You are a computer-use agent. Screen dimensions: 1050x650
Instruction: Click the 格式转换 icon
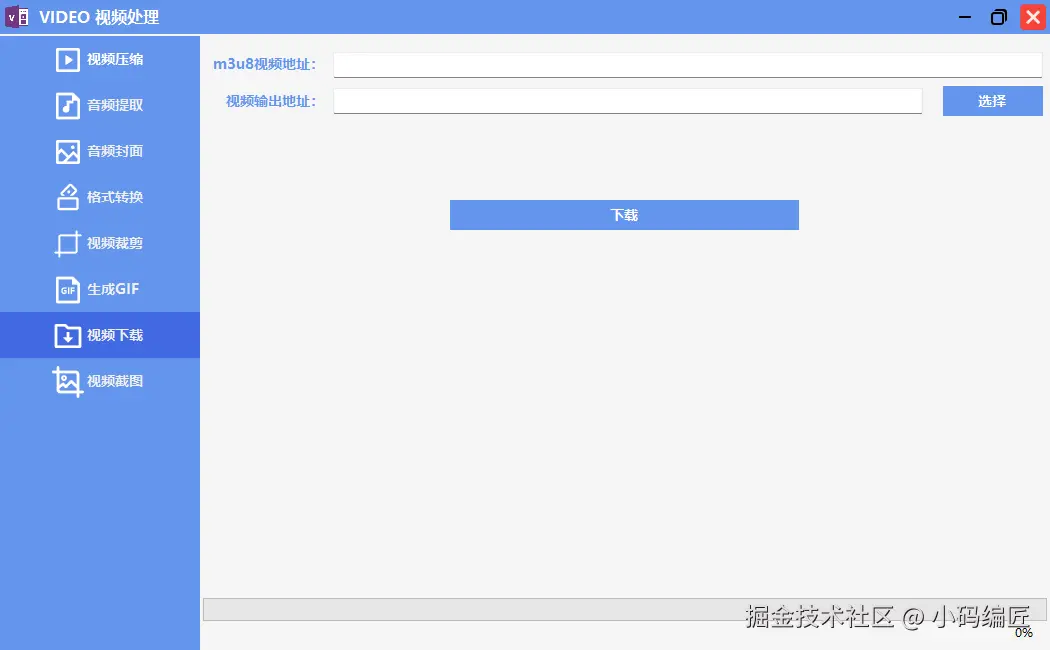[x=68, y=197]
